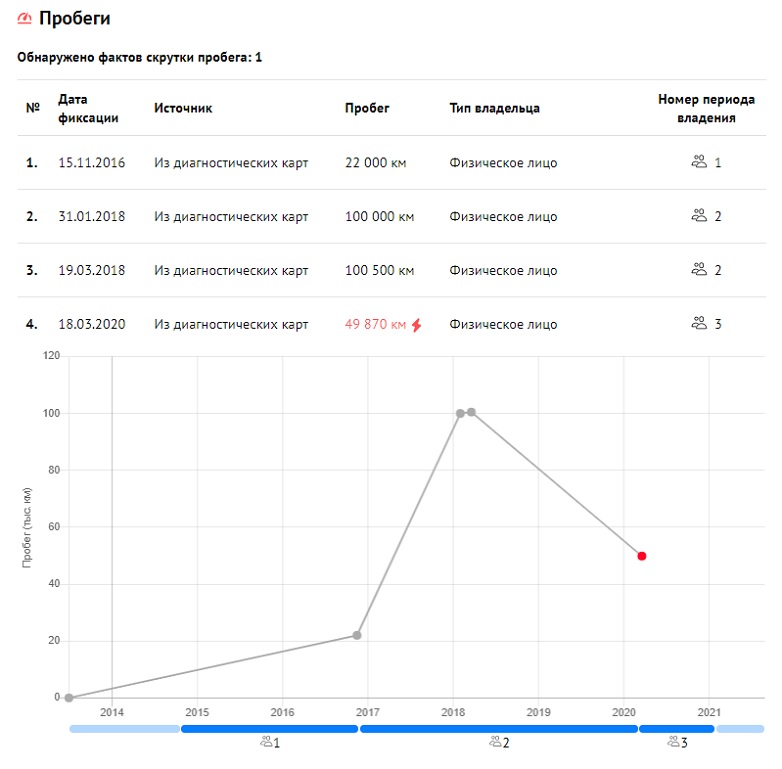
Task: Click the red lightning bolt rollback icon
Action: pos(417,324)
